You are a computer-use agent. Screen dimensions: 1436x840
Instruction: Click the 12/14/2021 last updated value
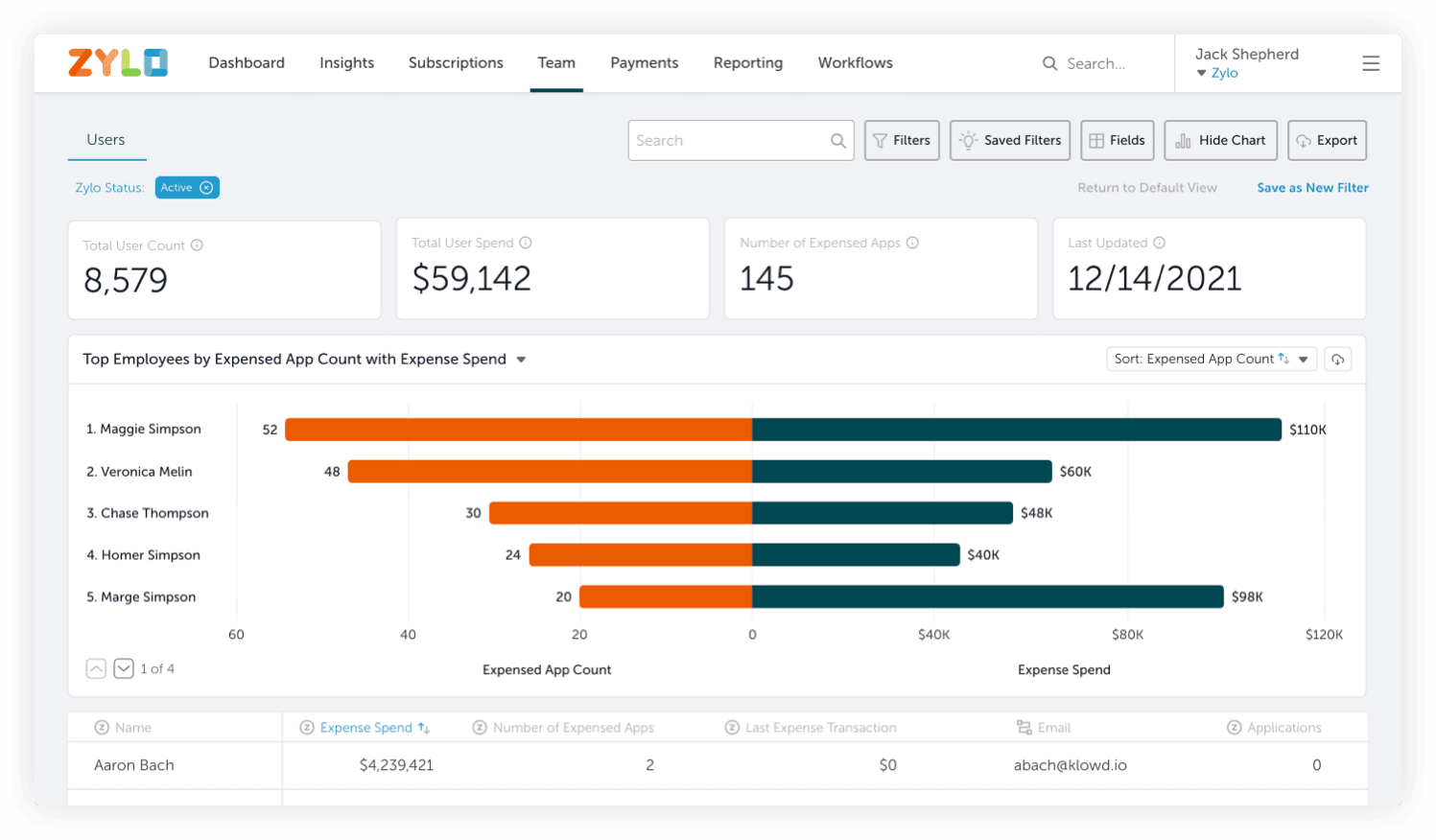(x=1154, y=278)
